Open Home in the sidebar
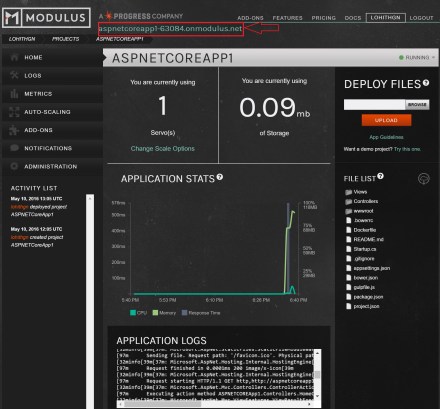The width and height of the screenshot is (440, 409). 53,58
